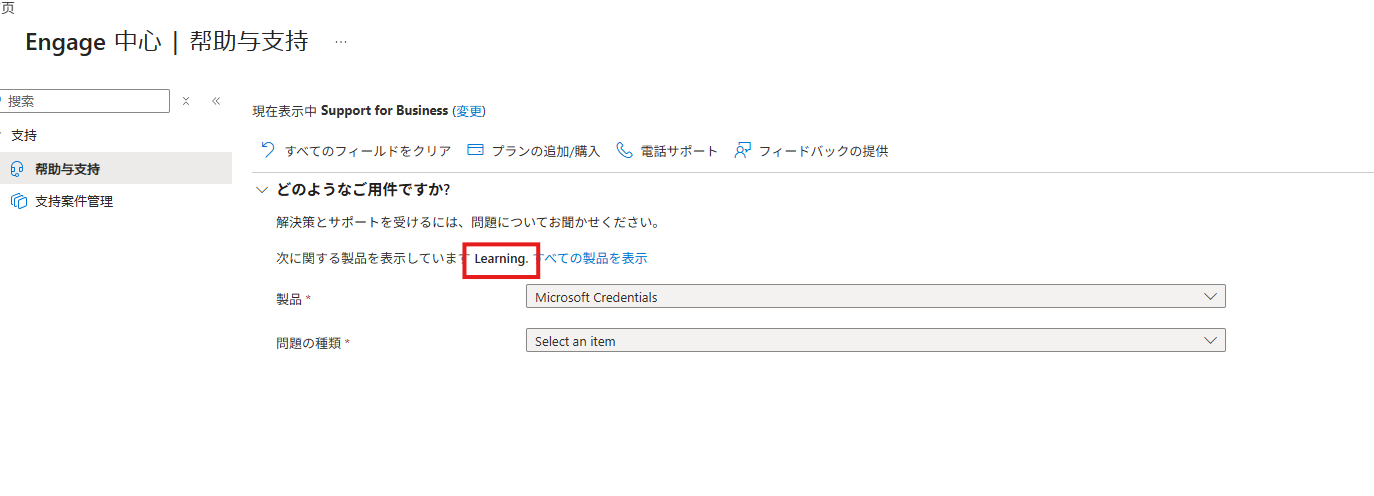Collapse the sidebar with the double chevron
The height and width of the screenshot is (496, 1374).
(216, 101)
